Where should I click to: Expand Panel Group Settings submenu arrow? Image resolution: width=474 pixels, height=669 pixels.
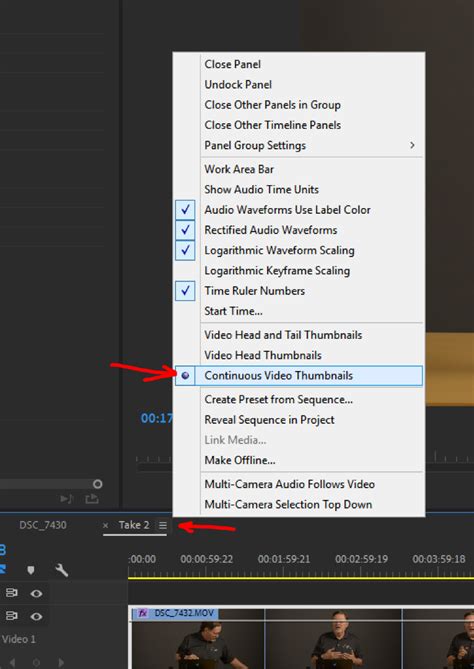click(x=412, y=145)
